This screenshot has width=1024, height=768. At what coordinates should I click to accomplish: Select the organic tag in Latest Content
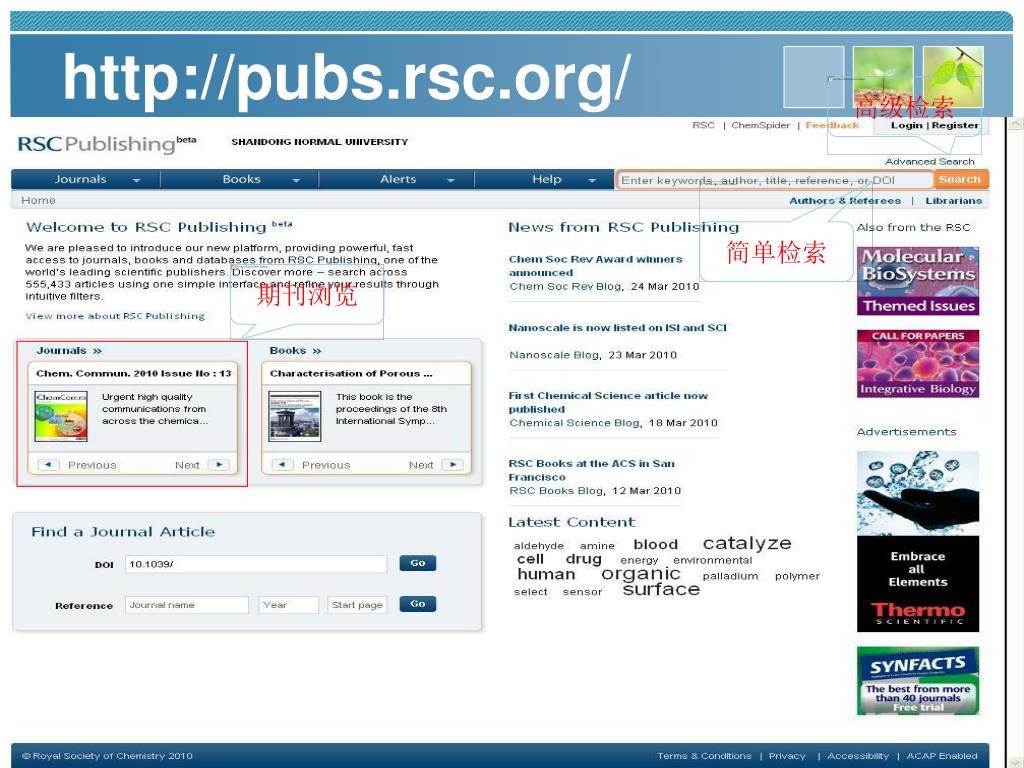point(641,574)
